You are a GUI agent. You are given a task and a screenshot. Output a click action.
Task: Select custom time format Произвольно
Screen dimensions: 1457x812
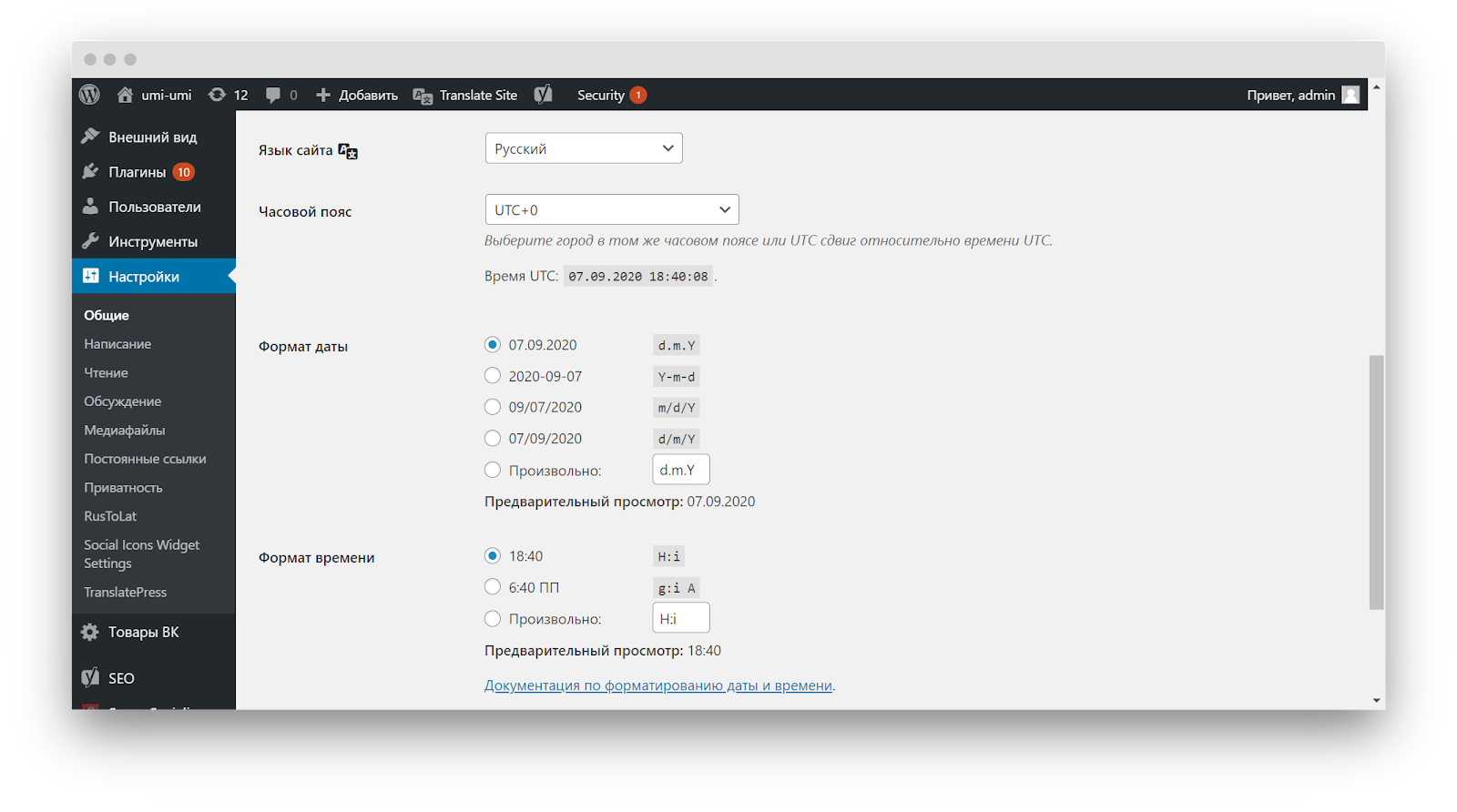coord(493,618)
